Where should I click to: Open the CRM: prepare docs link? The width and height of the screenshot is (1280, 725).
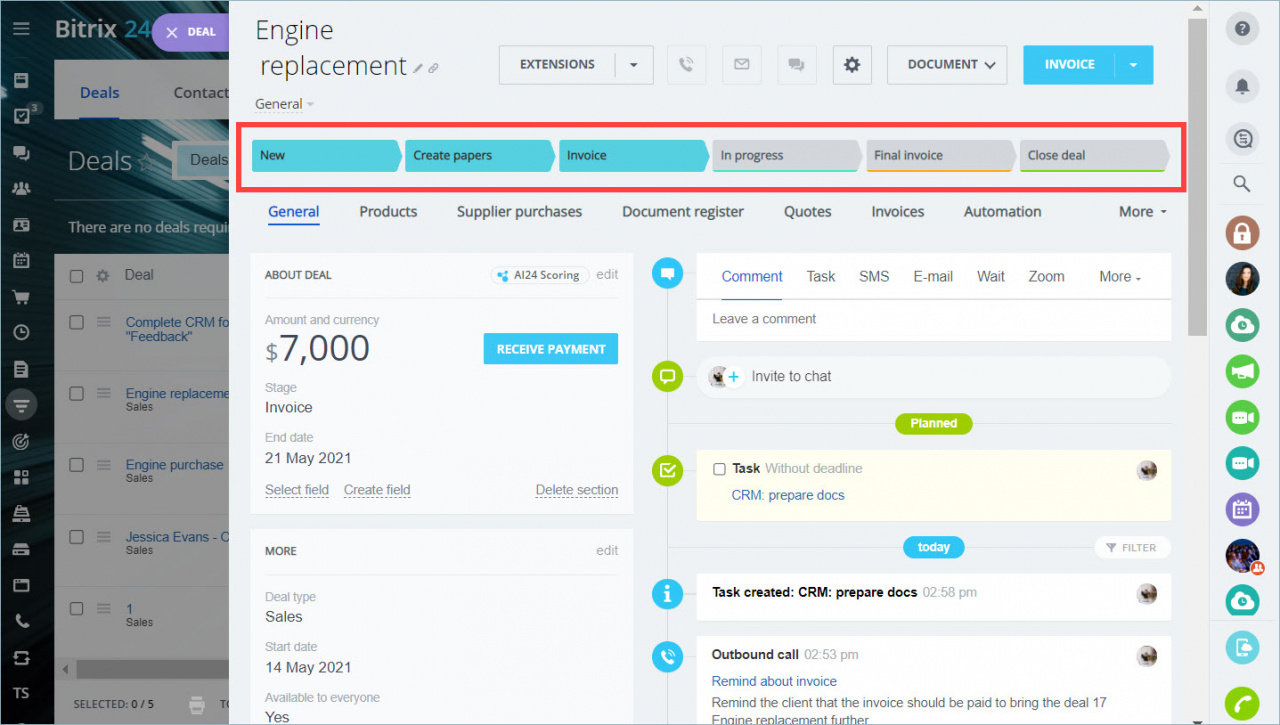[788, 495]
